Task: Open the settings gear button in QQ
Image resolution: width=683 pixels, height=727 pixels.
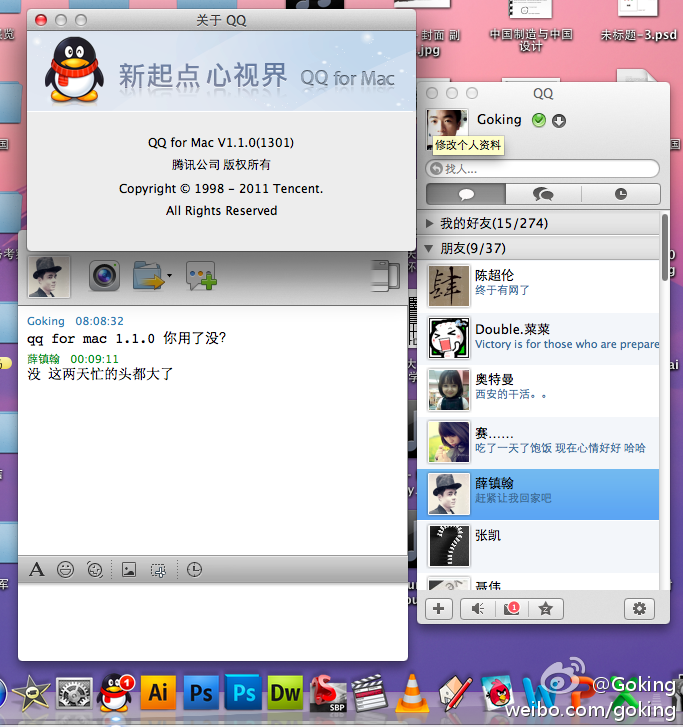Action: coord(639,609)
